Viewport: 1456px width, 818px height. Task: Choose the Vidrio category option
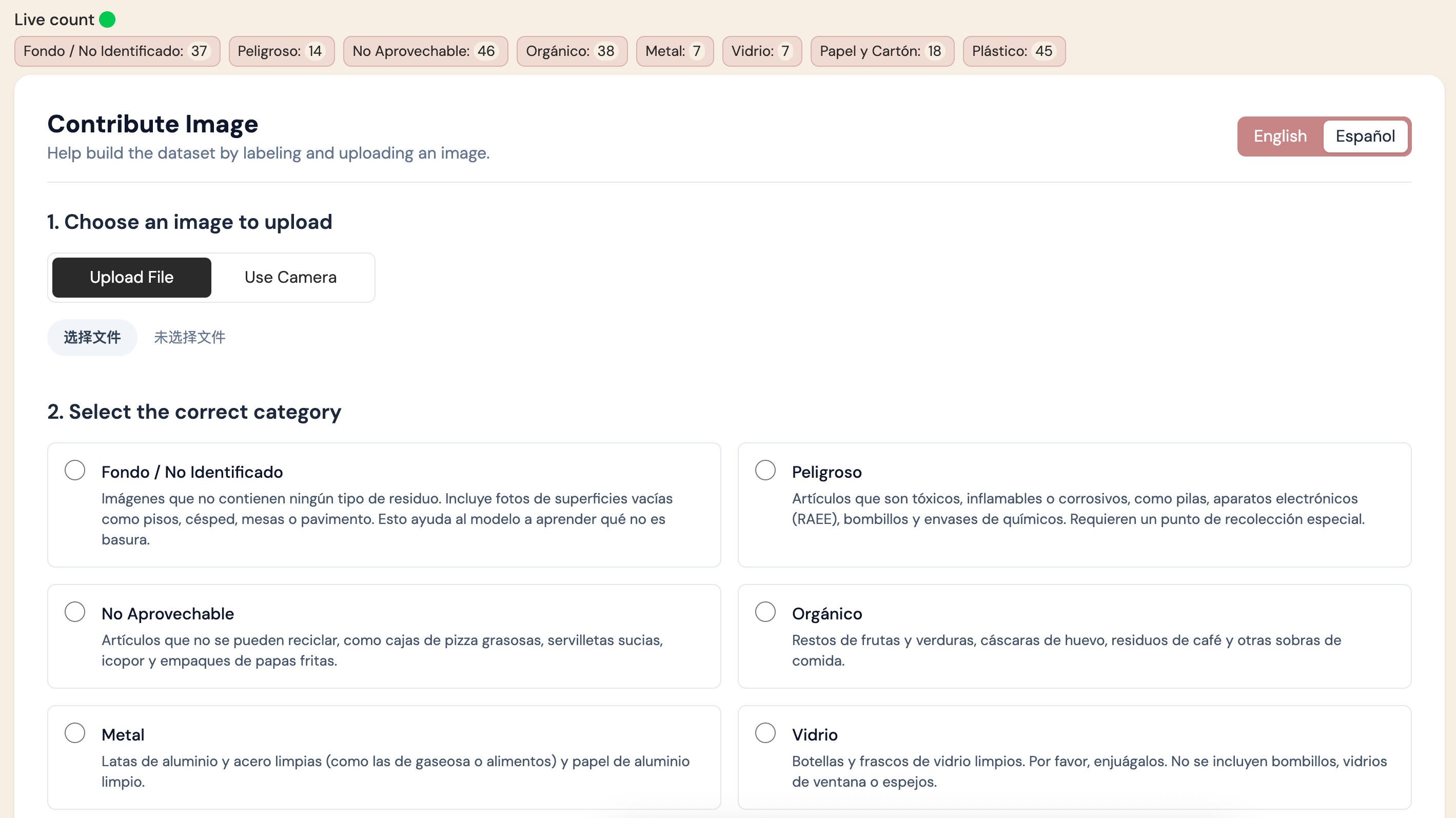[x=765, y=733]
